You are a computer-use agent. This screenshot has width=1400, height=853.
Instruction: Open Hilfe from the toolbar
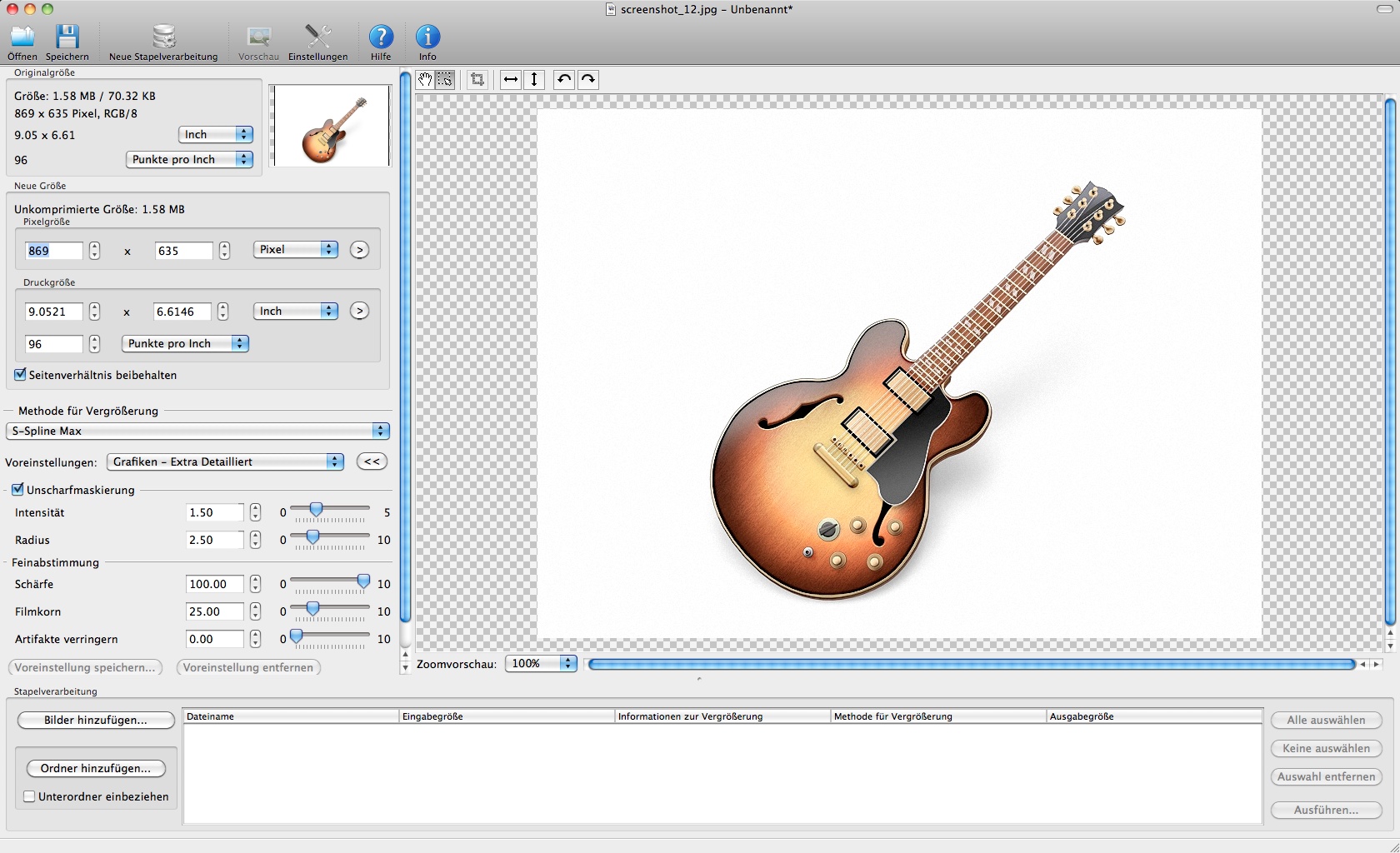[380, 37]
